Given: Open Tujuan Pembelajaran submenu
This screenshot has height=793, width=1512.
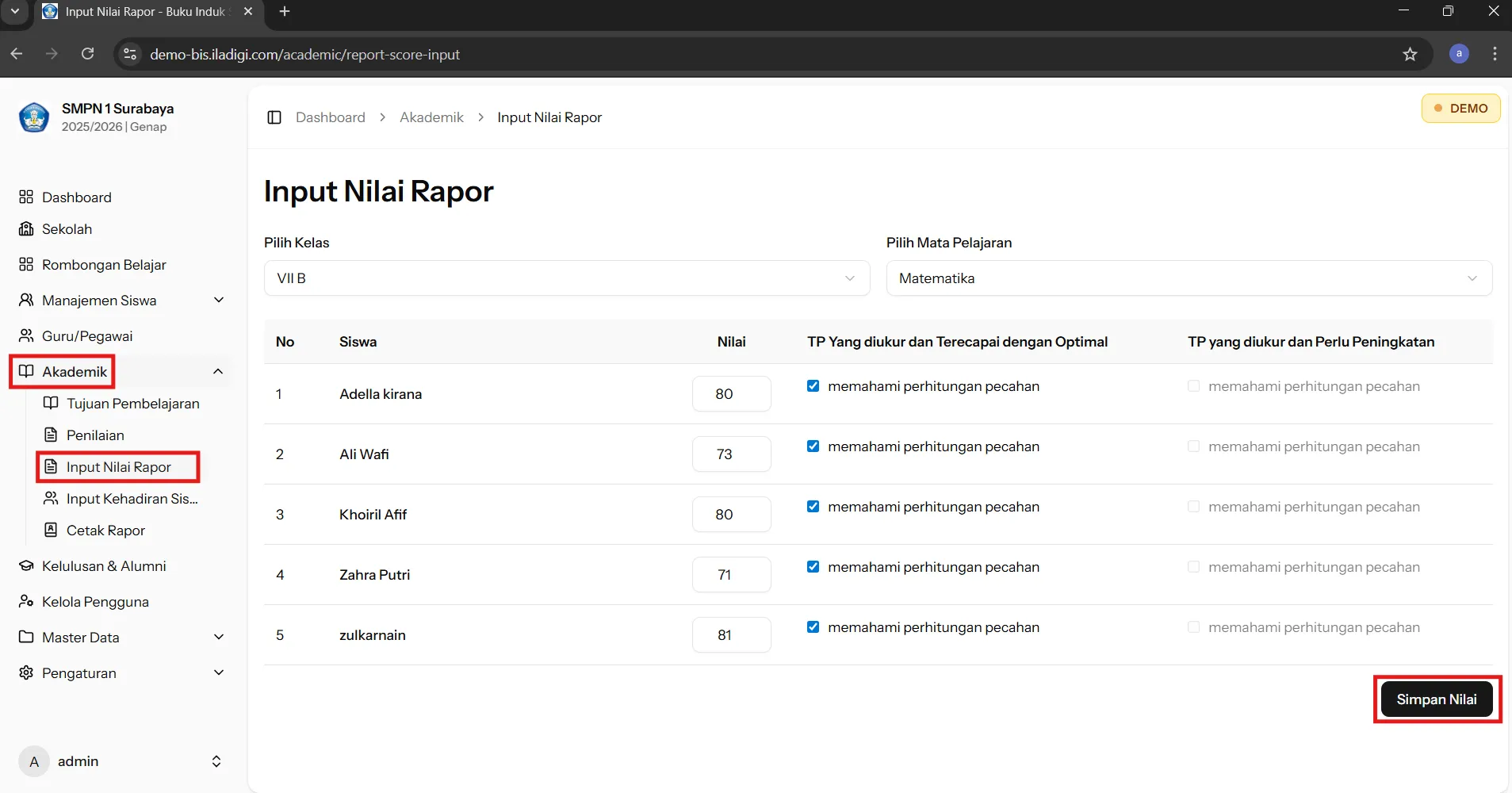Looking at the screenshot, I should pyautogui.click(x=132, y=404).
